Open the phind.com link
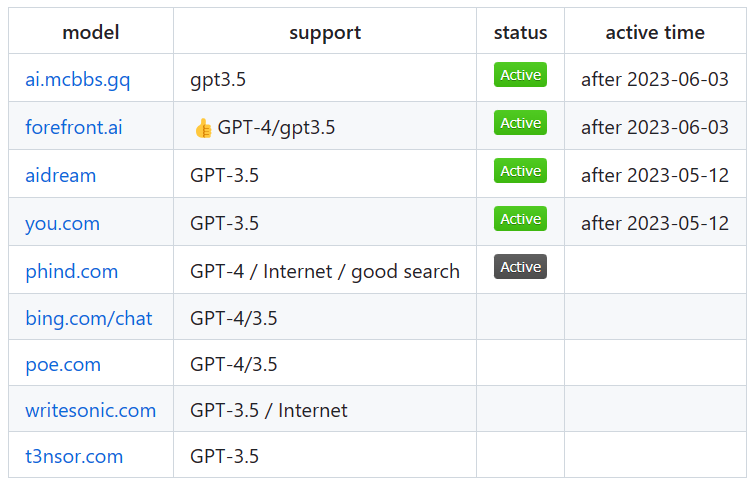Image resolution: width=756 pixels, height=483 pixels. tap(71, 272)
